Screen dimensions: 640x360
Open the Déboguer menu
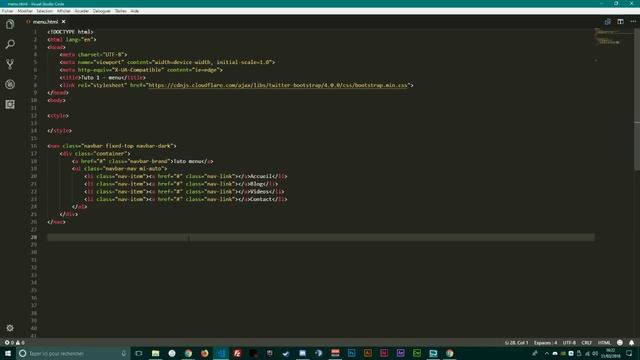click(x=102, y=11)
